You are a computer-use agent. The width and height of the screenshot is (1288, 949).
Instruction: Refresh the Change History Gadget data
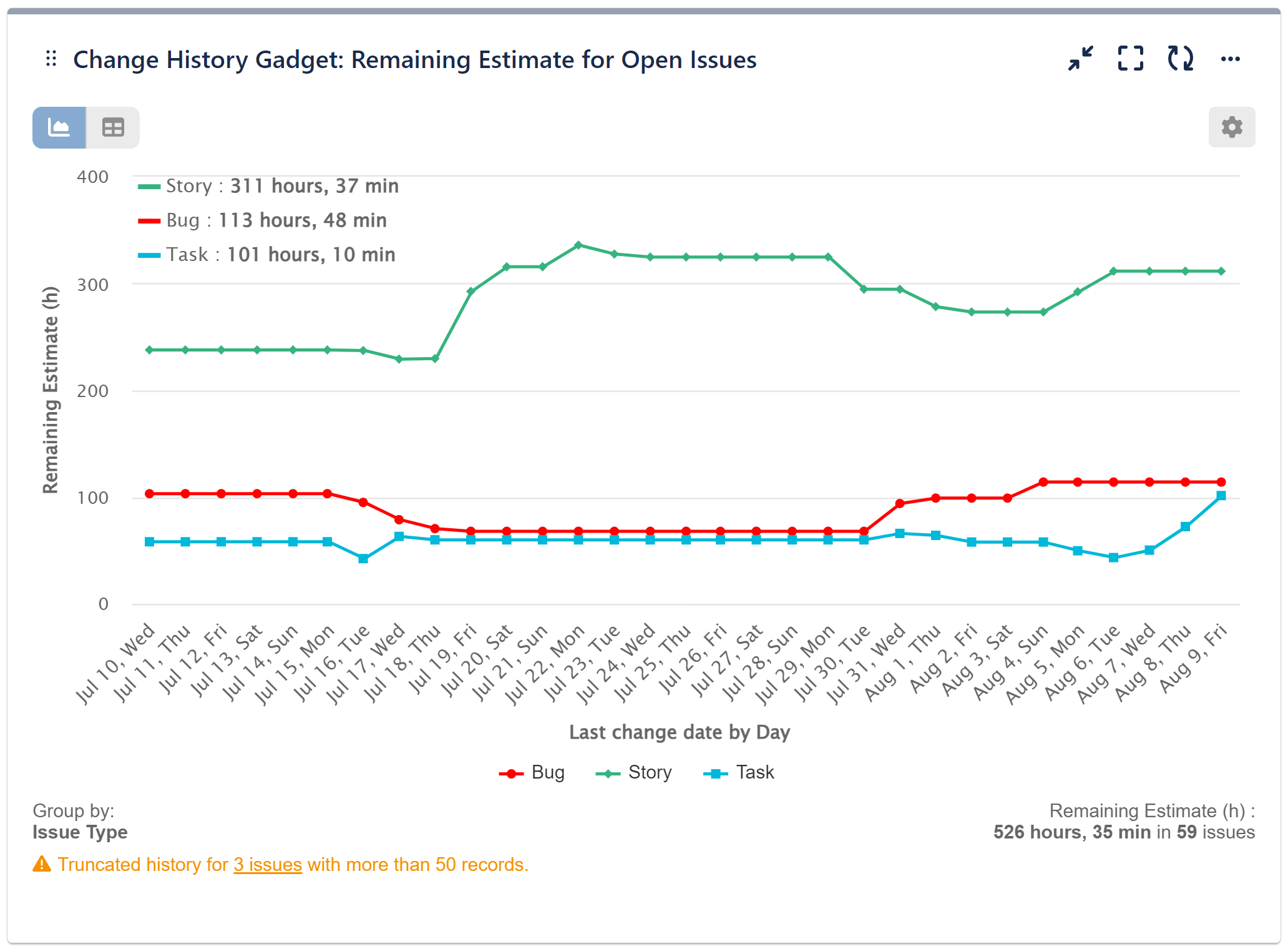1179,59
